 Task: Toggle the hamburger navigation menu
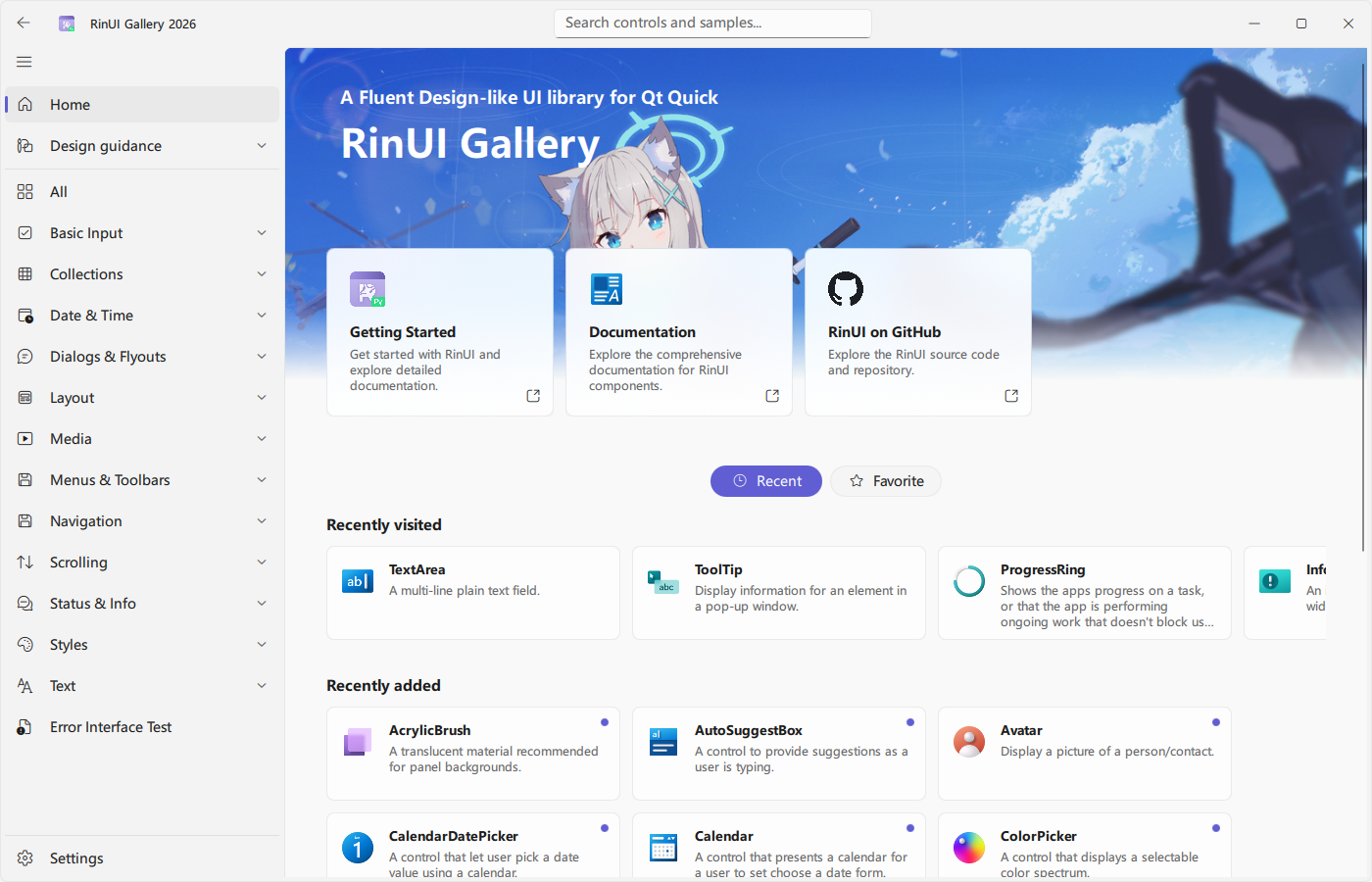[x=24, y=62]
